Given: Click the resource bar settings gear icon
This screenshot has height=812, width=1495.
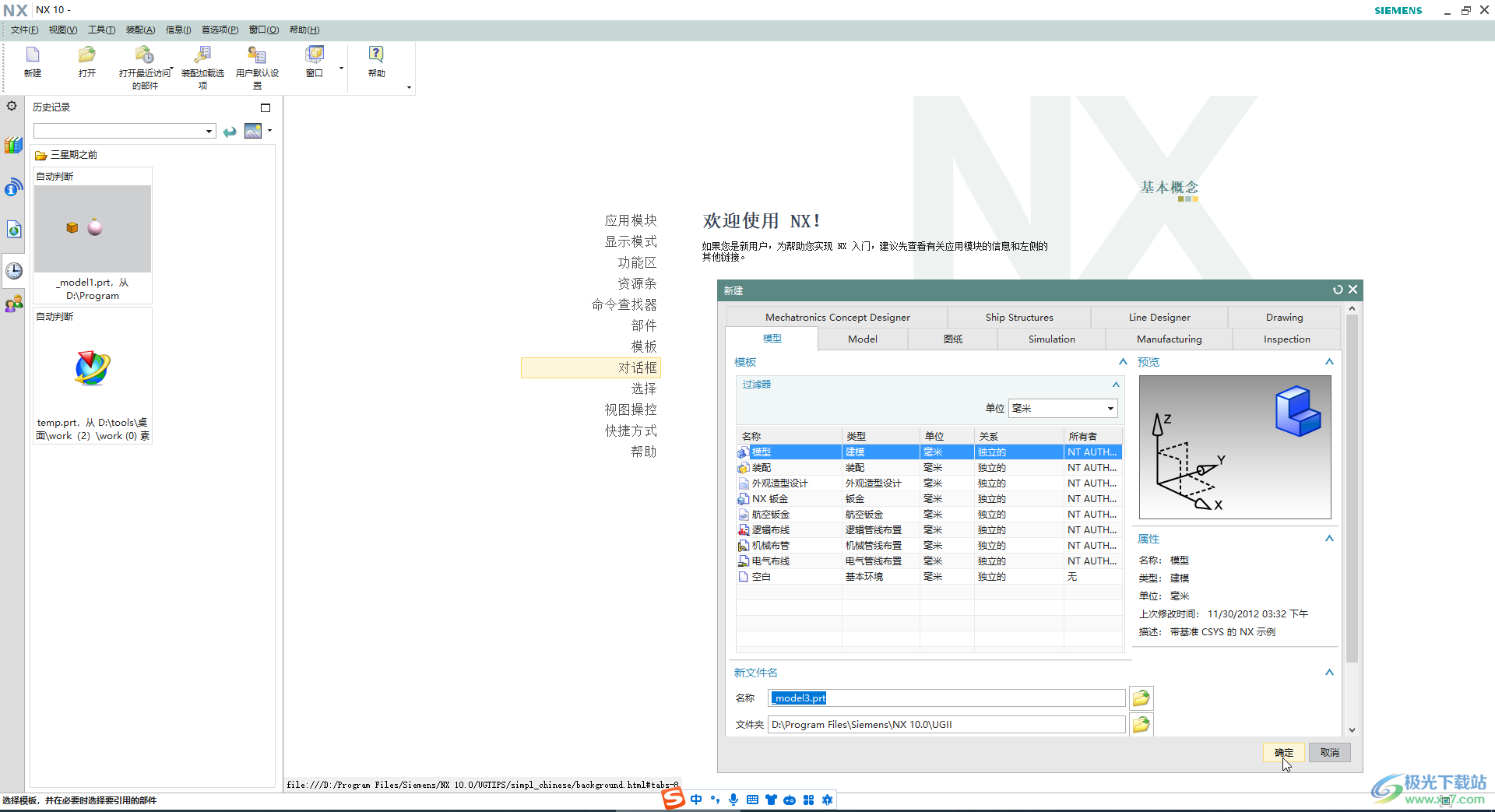Looking at the screenshot, I should point(12,106).
